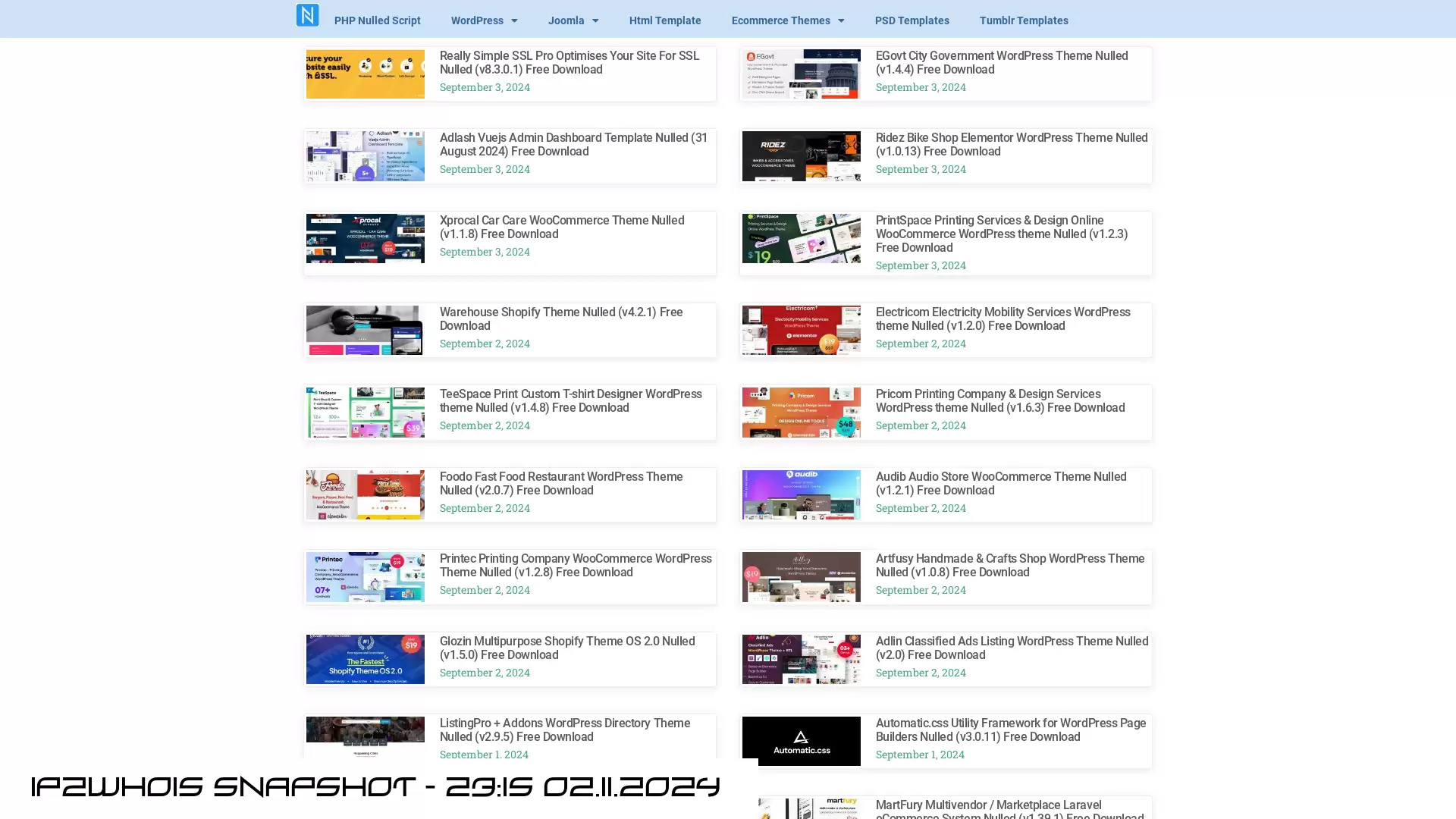Open Xprocal Car Care WooCommerce post link

[561, 227]
